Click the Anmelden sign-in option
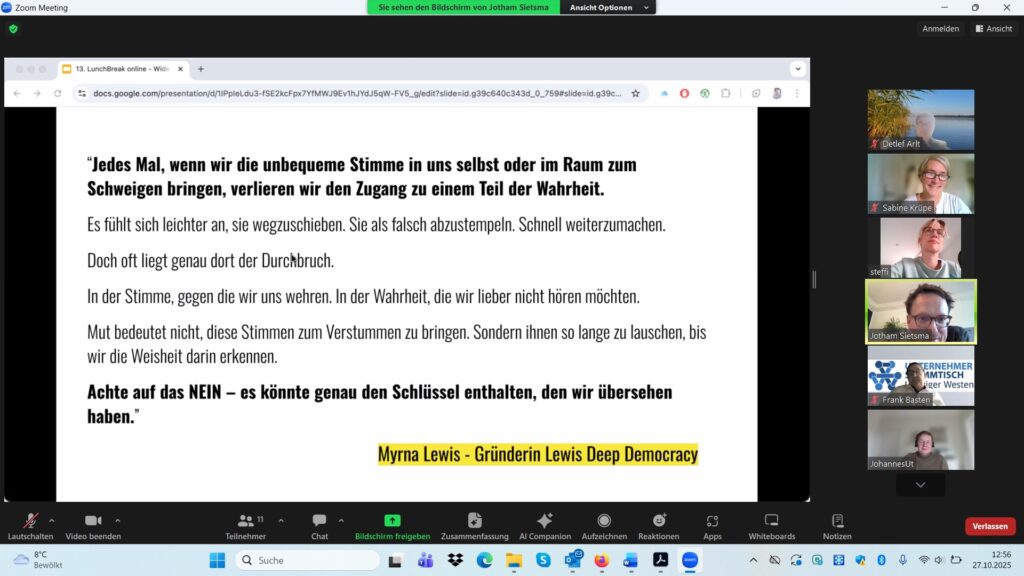 tap(940, 29)
